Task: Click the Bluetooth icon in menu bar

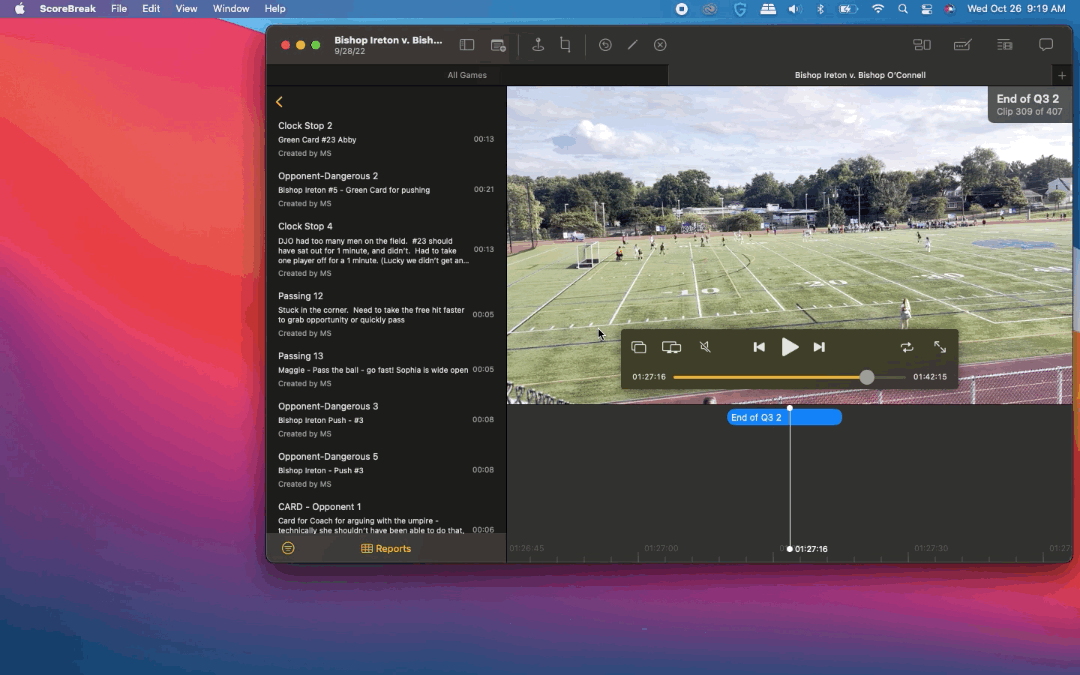Action: tap(820, 8)
